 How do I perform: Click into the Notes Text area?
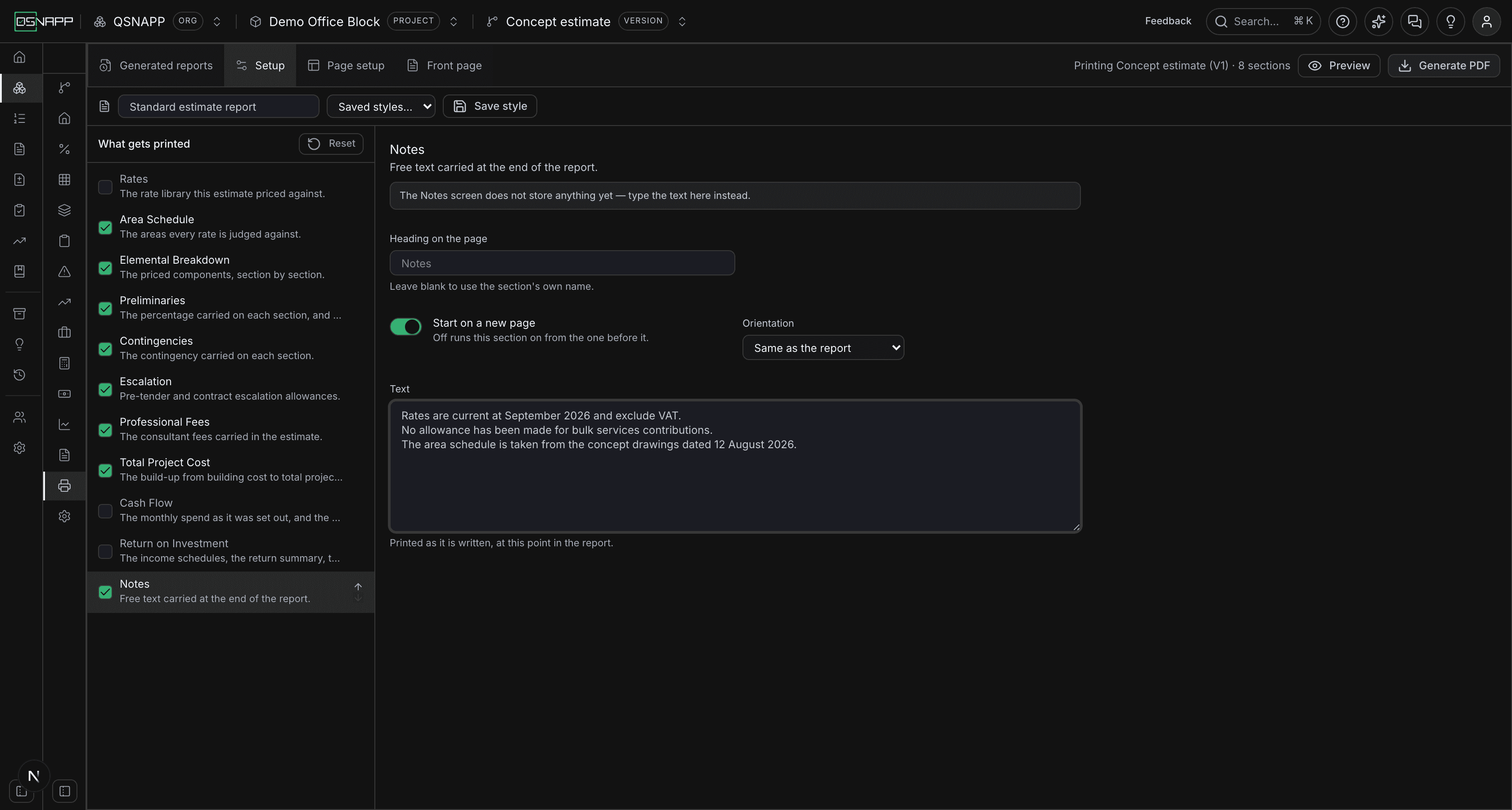pos(735,466)
